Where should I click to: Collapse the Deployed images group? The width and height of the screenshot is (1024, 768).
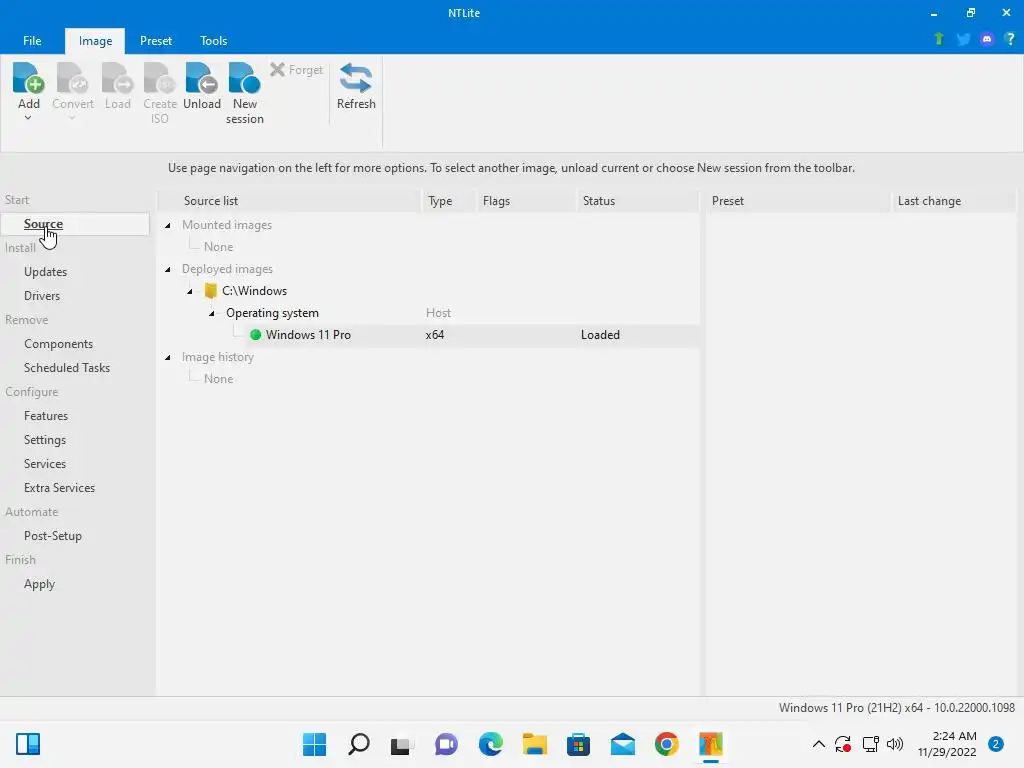pos(168,269)
